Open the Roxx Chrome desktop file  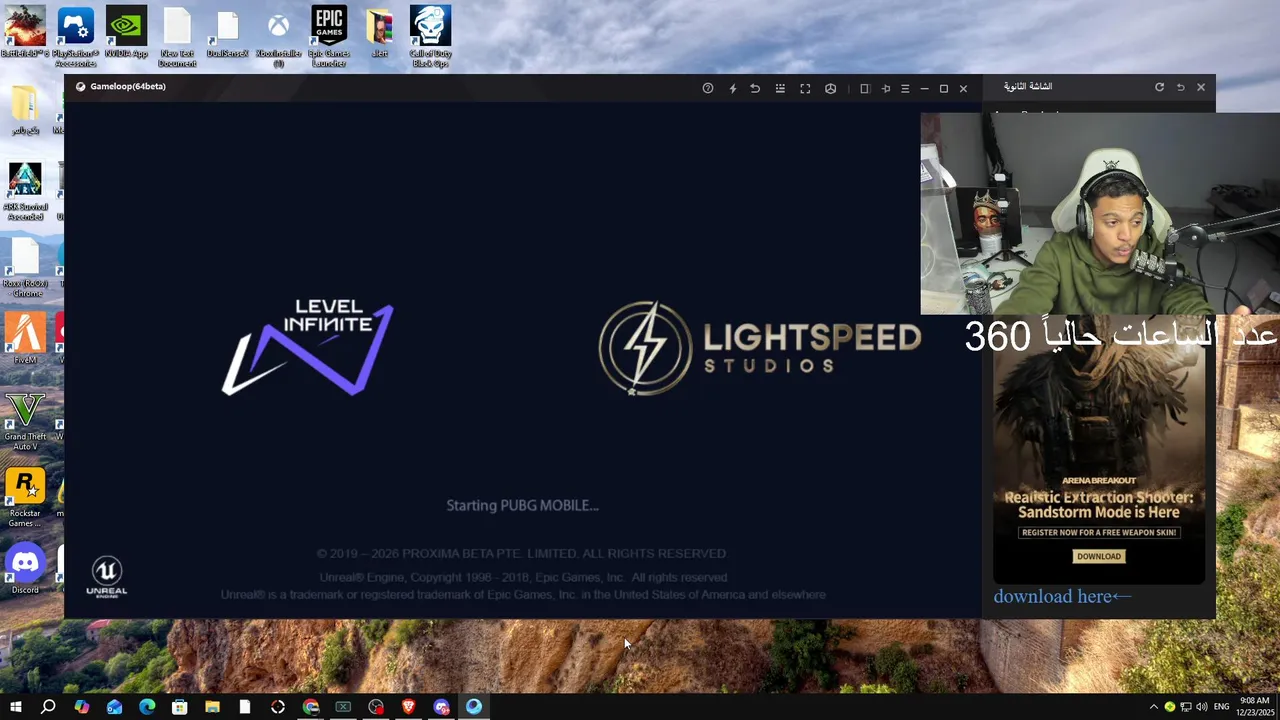[25, 268]
